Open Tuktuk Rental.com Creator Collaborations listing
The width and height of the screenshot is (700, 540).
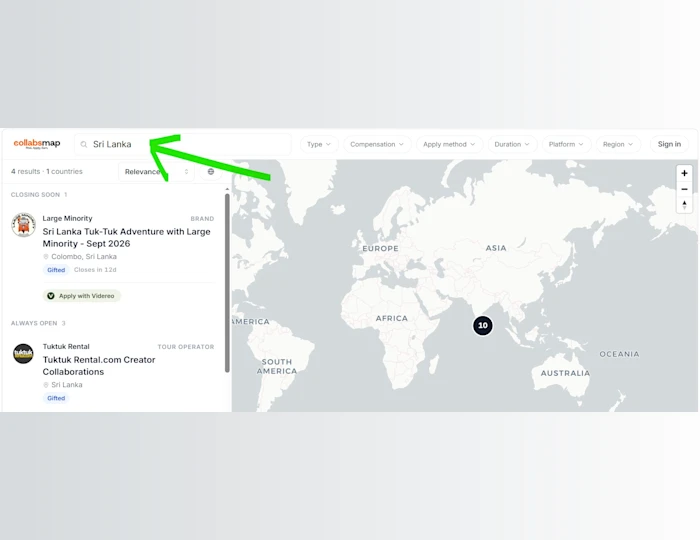tap(99, 366)
